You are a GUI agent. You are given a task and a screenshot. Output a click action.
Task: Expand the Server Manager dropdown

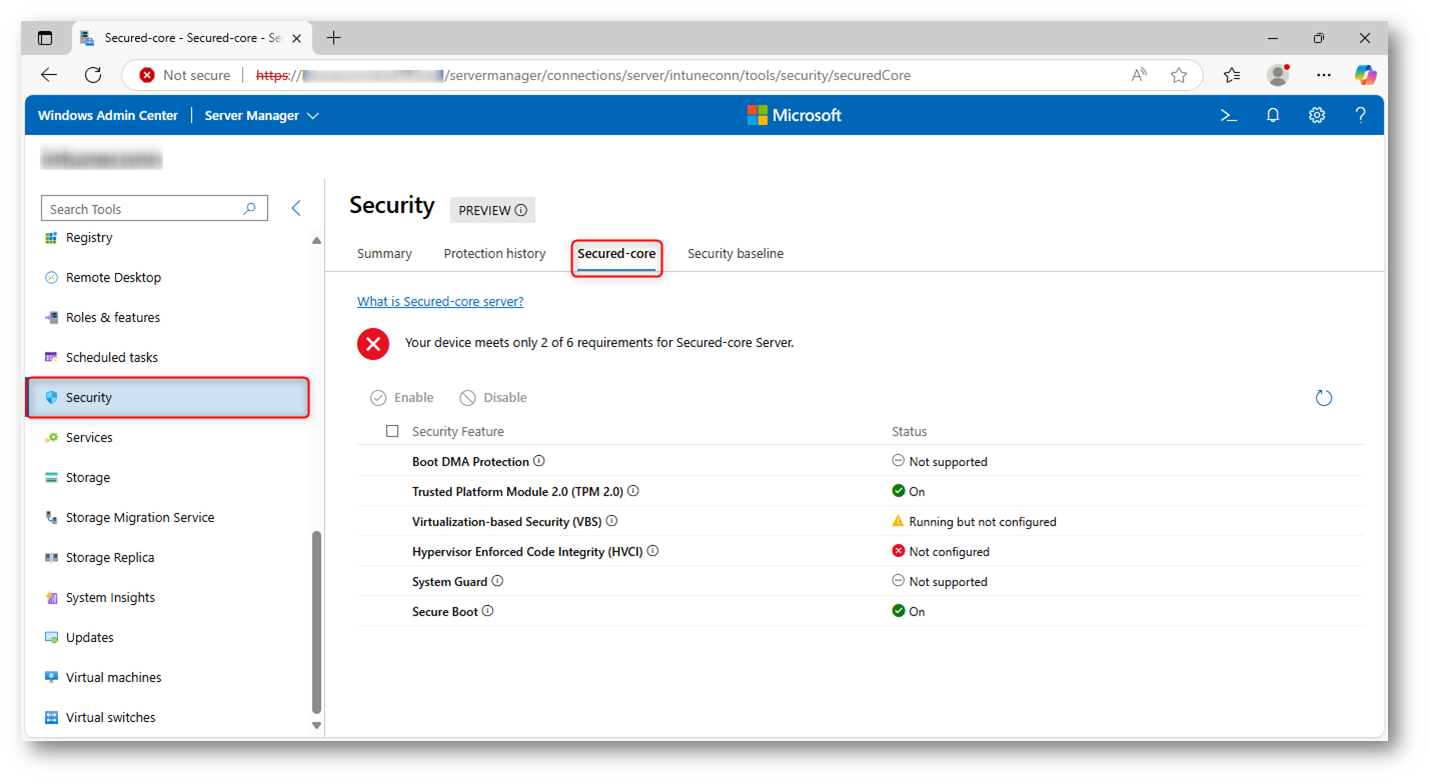click(x=261, y=116)
